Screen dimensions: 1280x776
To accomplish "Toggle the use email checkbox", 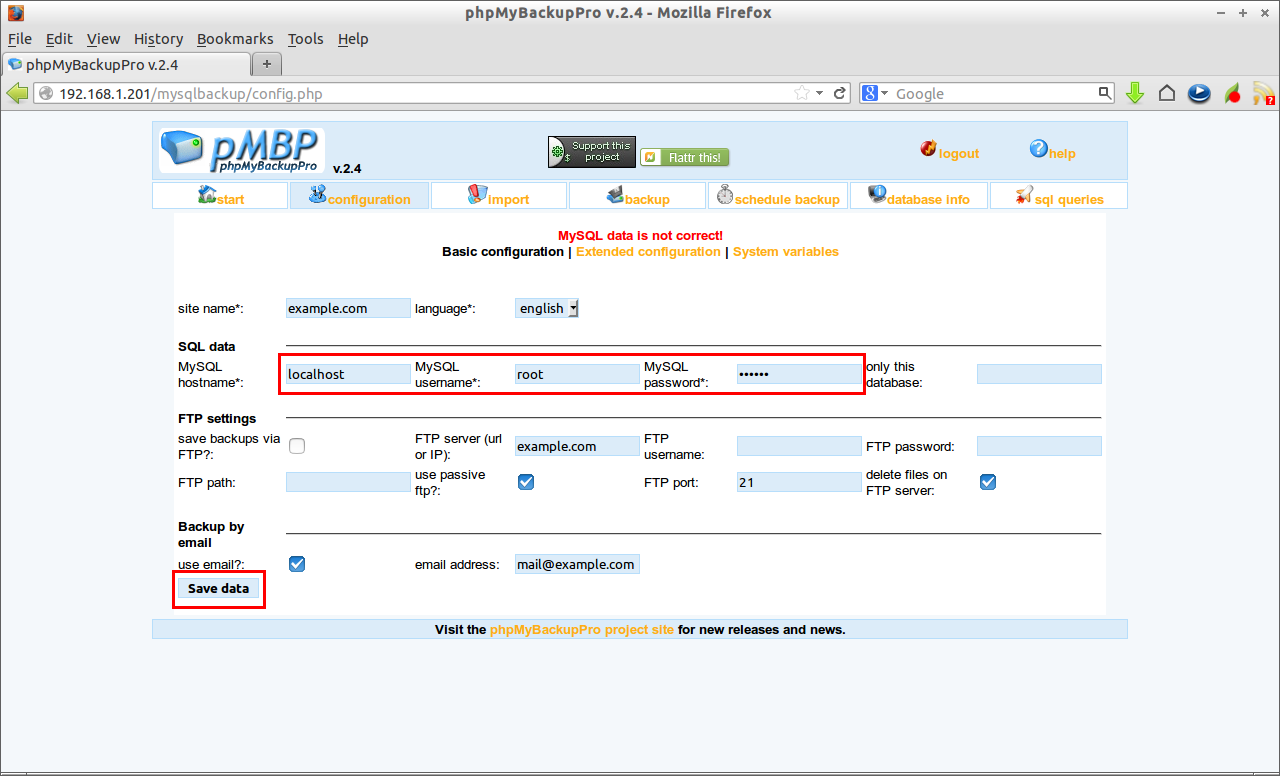I will click(x=297, y=564).
